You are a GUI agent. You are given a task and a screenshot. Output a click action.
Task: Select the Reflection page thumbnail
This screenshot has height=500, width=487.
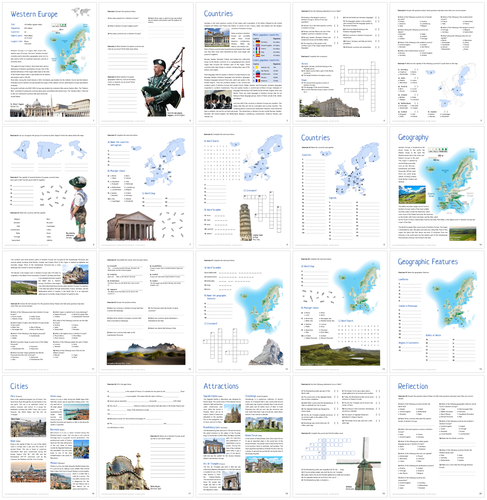(x=437, y=436)
